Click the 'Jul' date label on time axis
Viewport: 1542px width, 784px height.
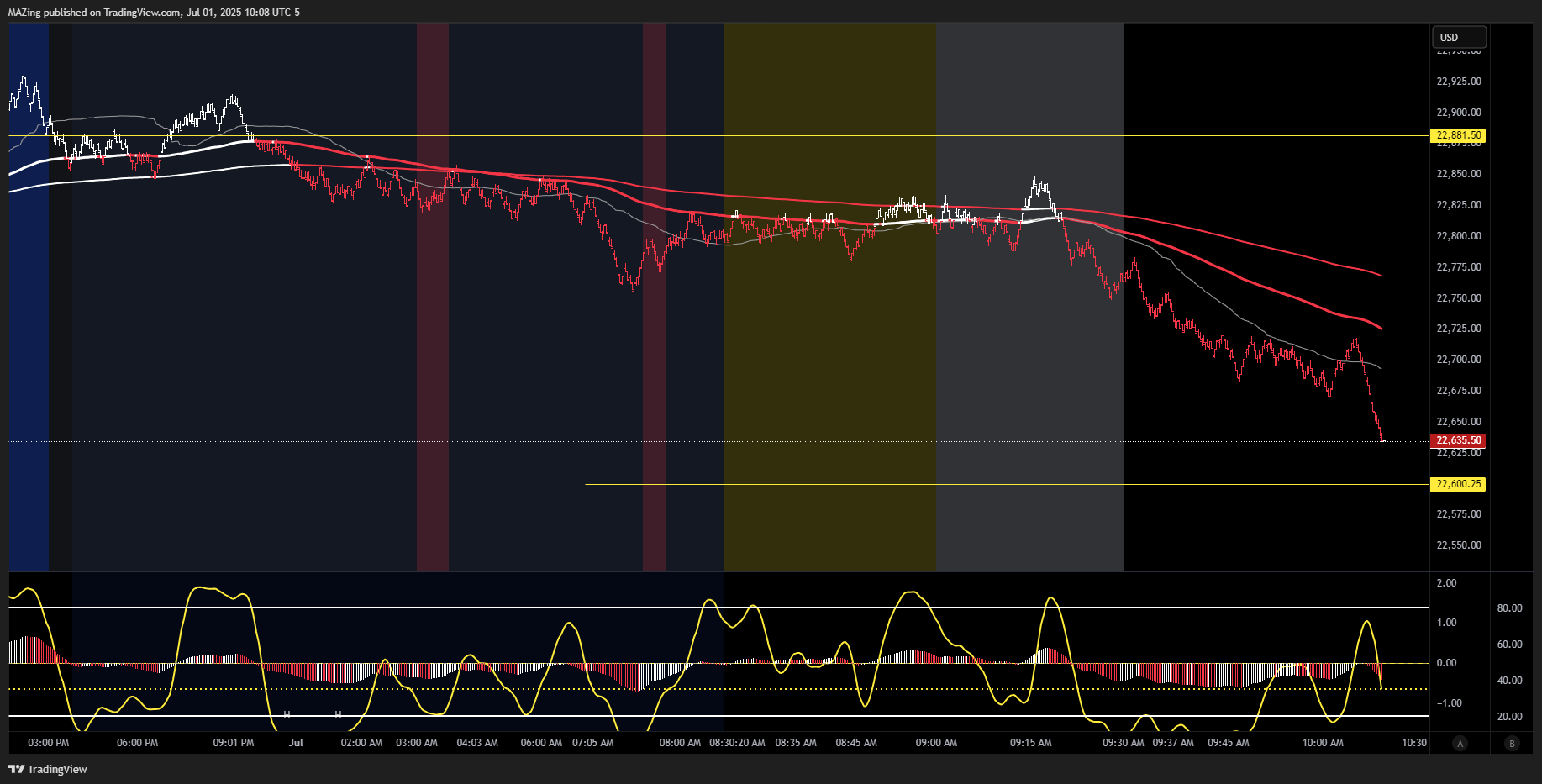[296, 743]
